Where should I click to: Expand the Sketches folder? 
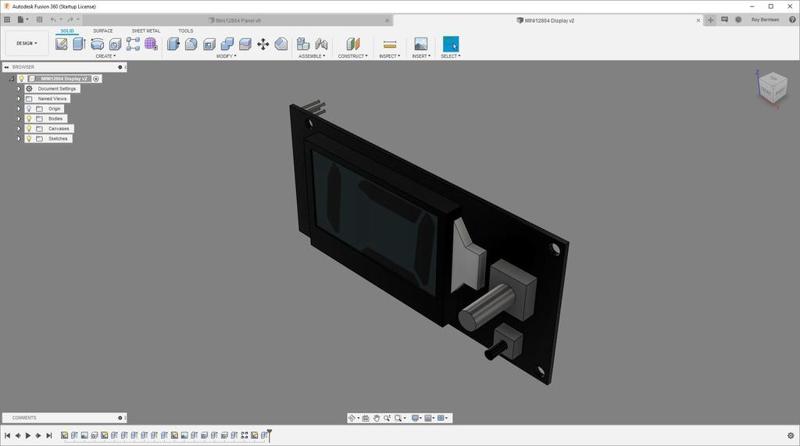[x=19, y=138]
